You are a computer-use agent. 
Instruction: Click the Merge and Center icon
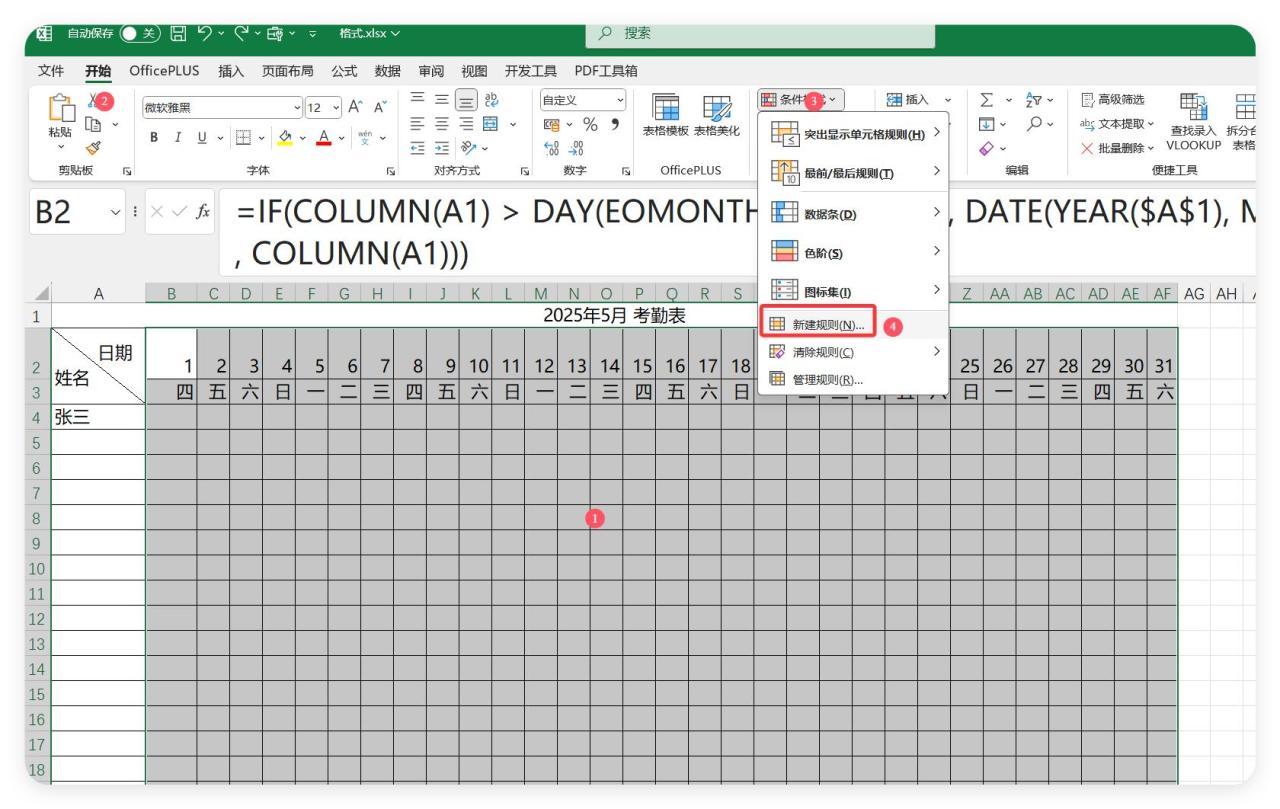tap(491, 124)
